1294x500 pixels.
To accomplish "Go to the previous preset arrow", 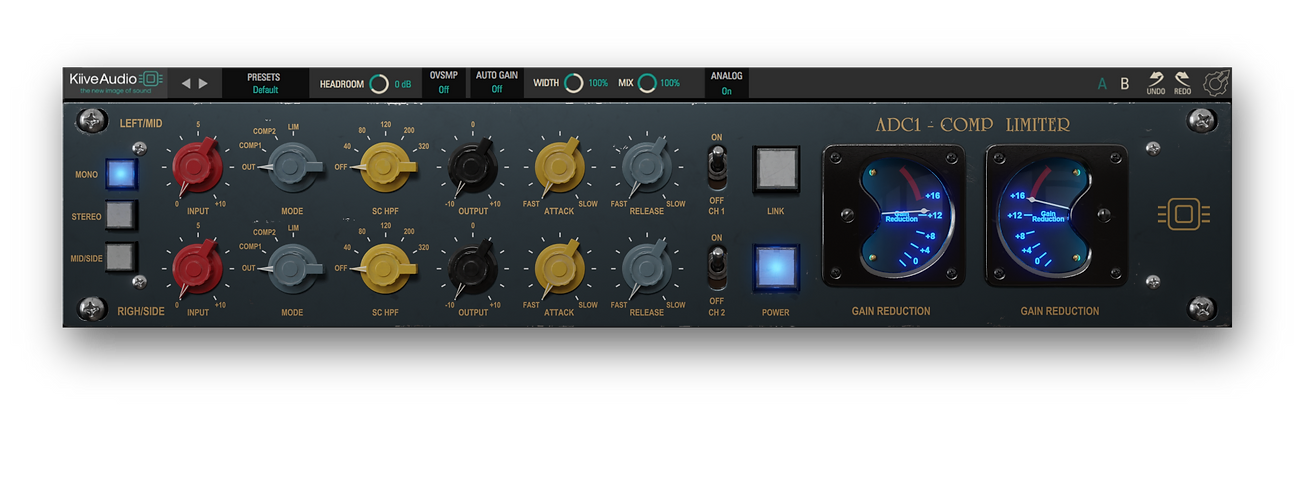I will tap(186, 84).
